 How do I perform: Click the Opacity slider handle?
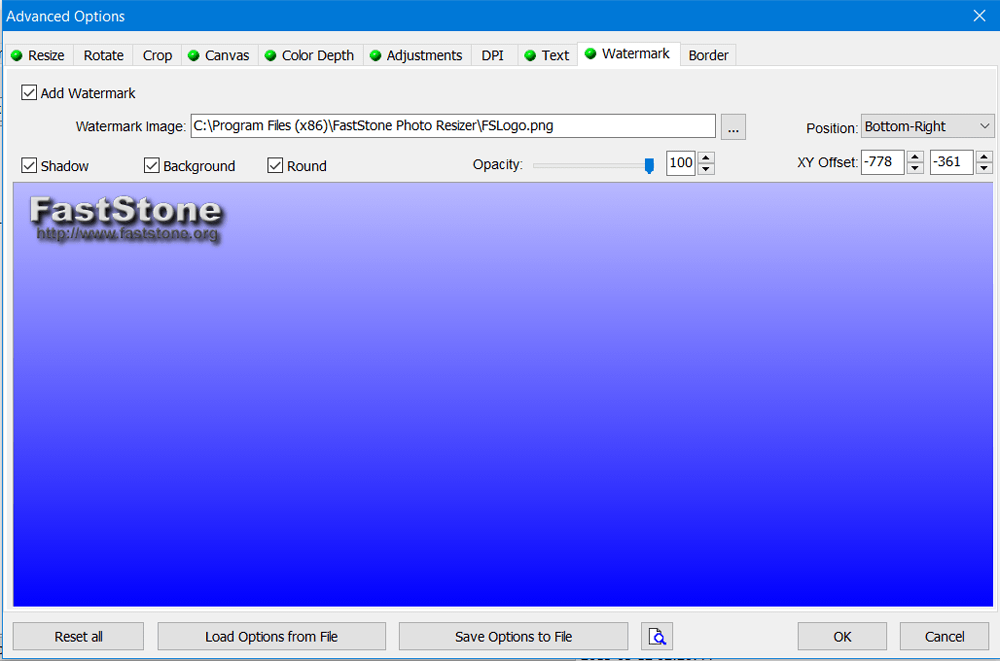click(x=649, y=166)
